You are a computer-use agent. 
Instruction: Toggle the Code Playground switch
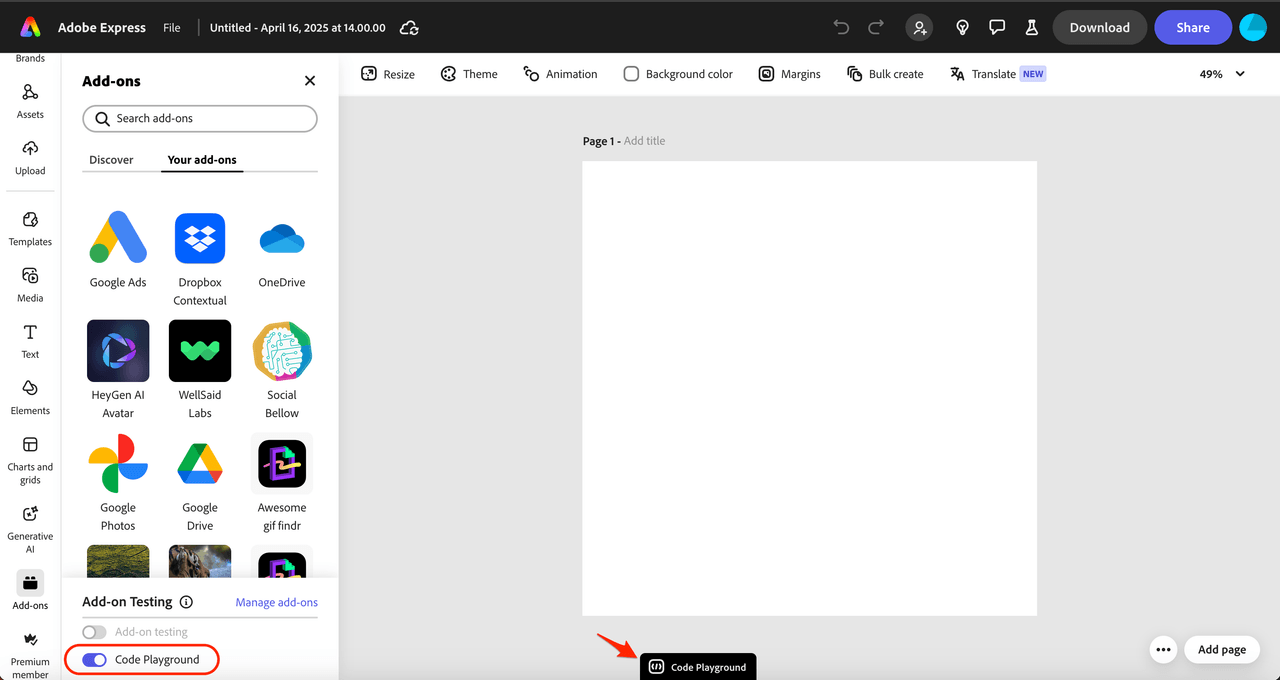pyautogui.click(x=94, y=659)
